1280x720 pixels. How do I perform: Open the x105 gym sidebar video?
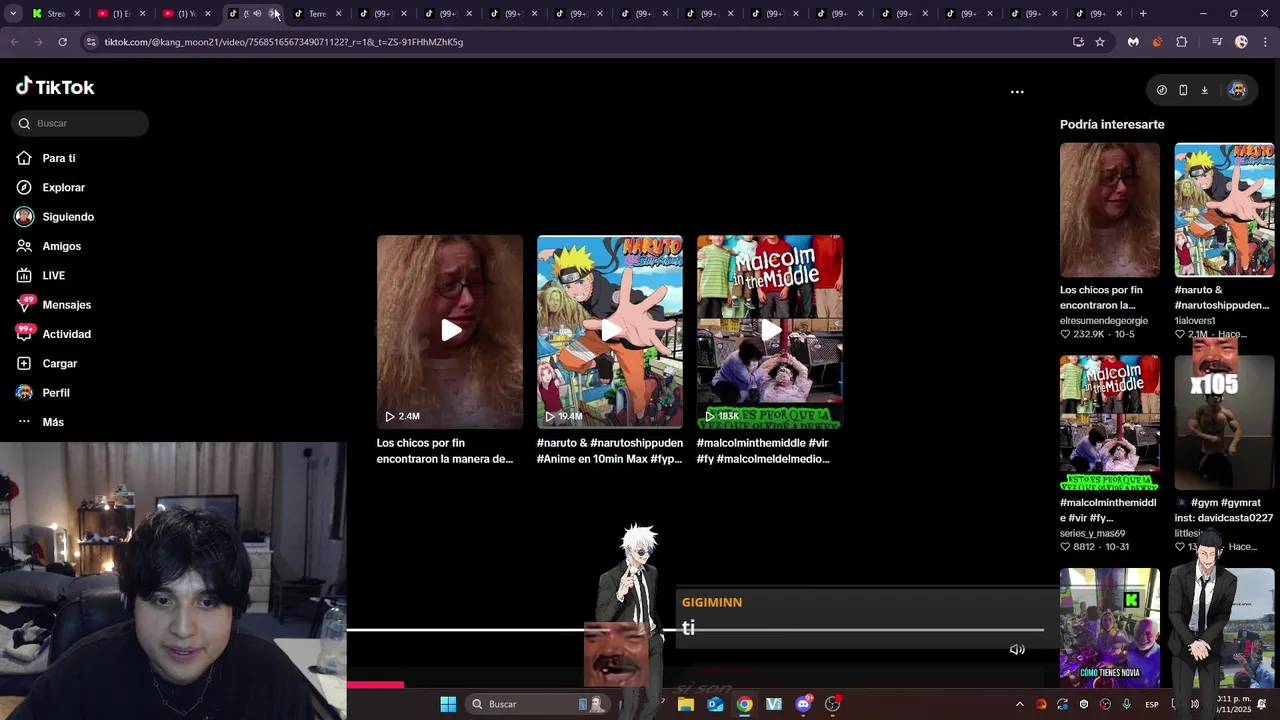tap(1224, 423)
